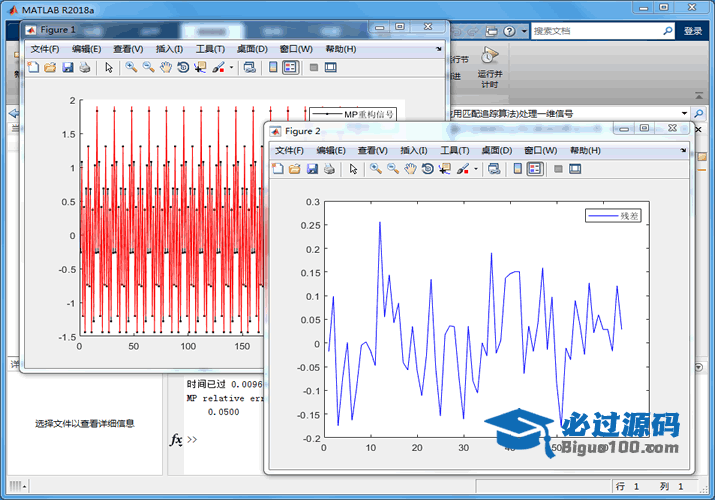
Task: Click Link Plot icon in Figure 1 toolbar
Action: click(x=249, y=67)
